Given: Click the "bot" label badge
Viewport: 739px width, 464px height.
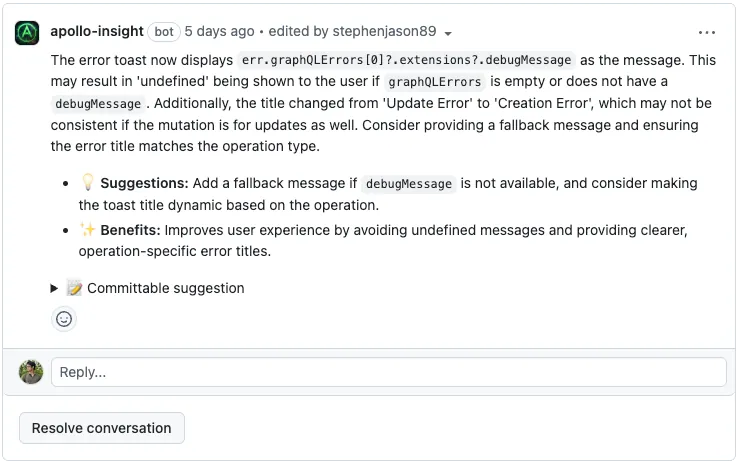Looking at the screenshot, I should tap(164, 32).
